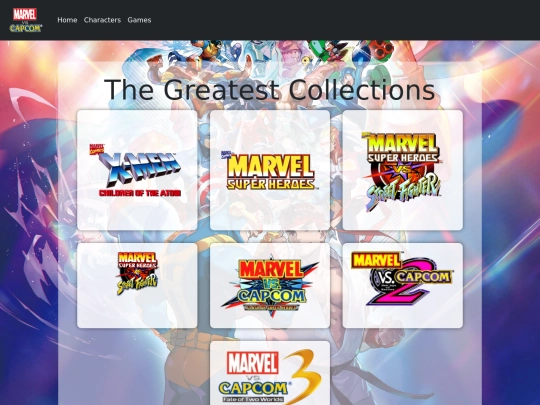Choose the smaller Marvel Super Heroes vs Street Fighter logo
540x405 pixels.
[137, 273]
